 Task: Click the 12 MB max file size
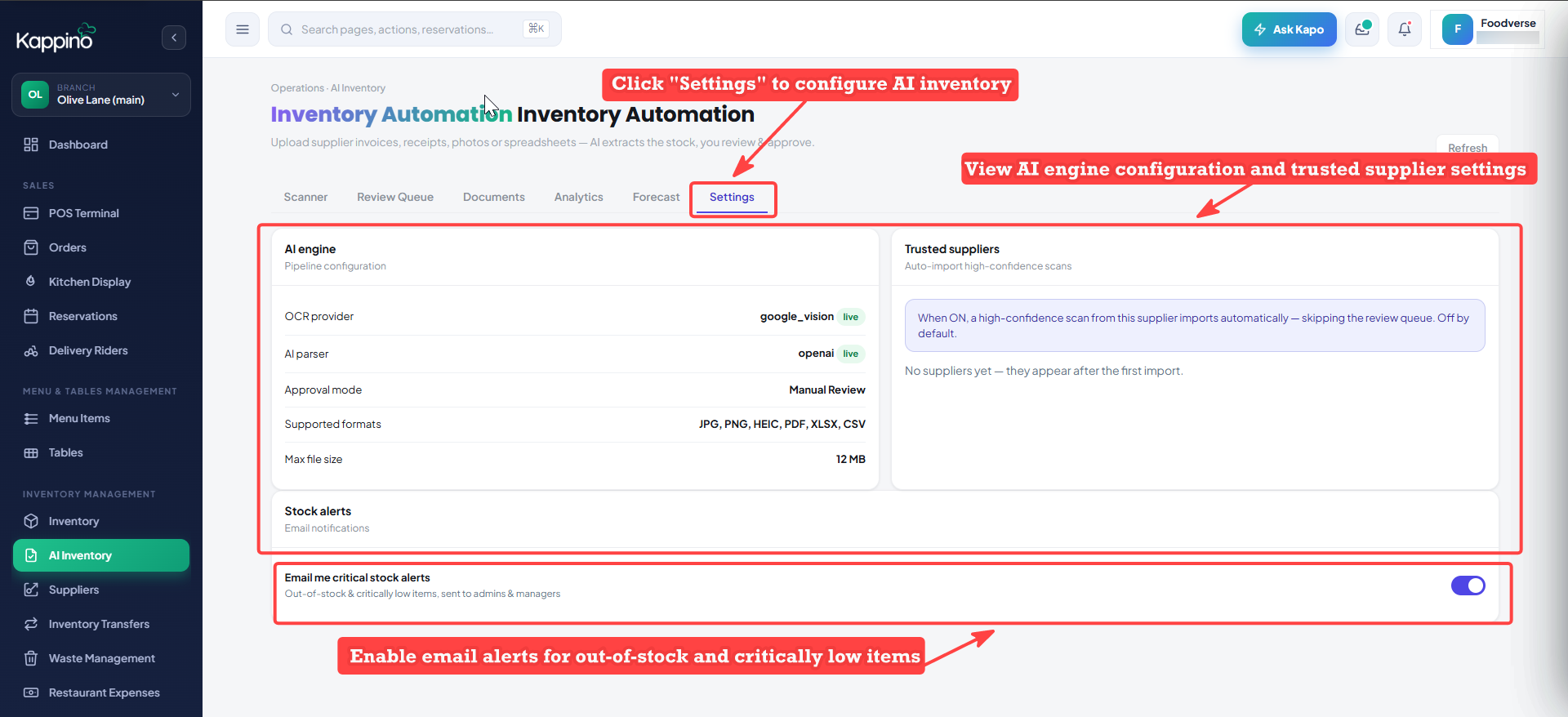(x=850, y=460)
